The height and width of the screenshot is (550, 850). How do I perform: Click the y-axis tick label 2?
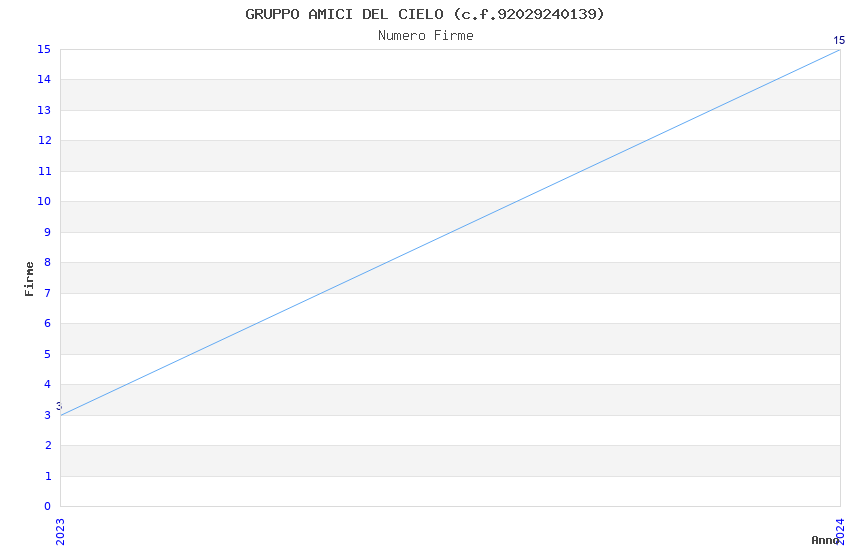[x=47, y=446]
